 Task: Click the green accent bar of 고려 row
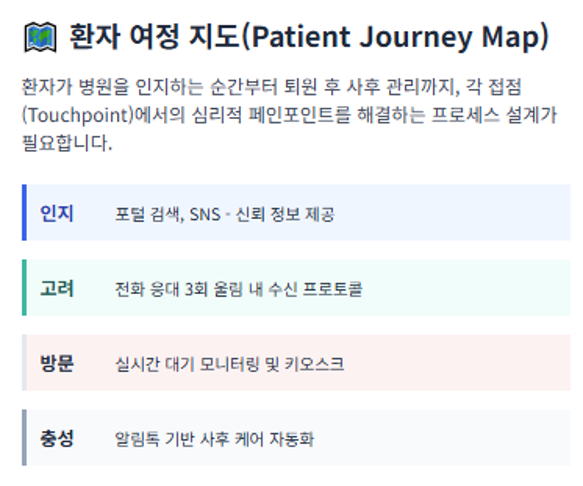point(24,287)
